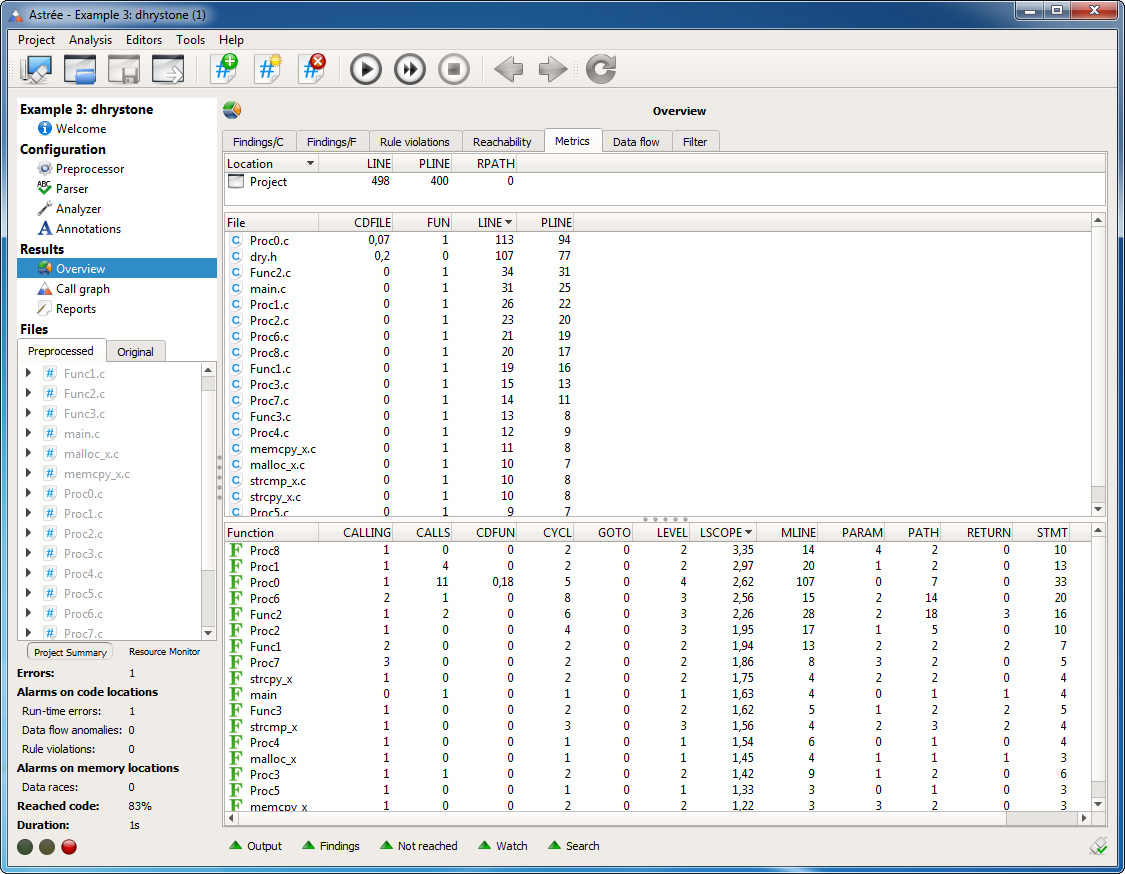Show the Resource Monitor panel

(x=164, y=652)
